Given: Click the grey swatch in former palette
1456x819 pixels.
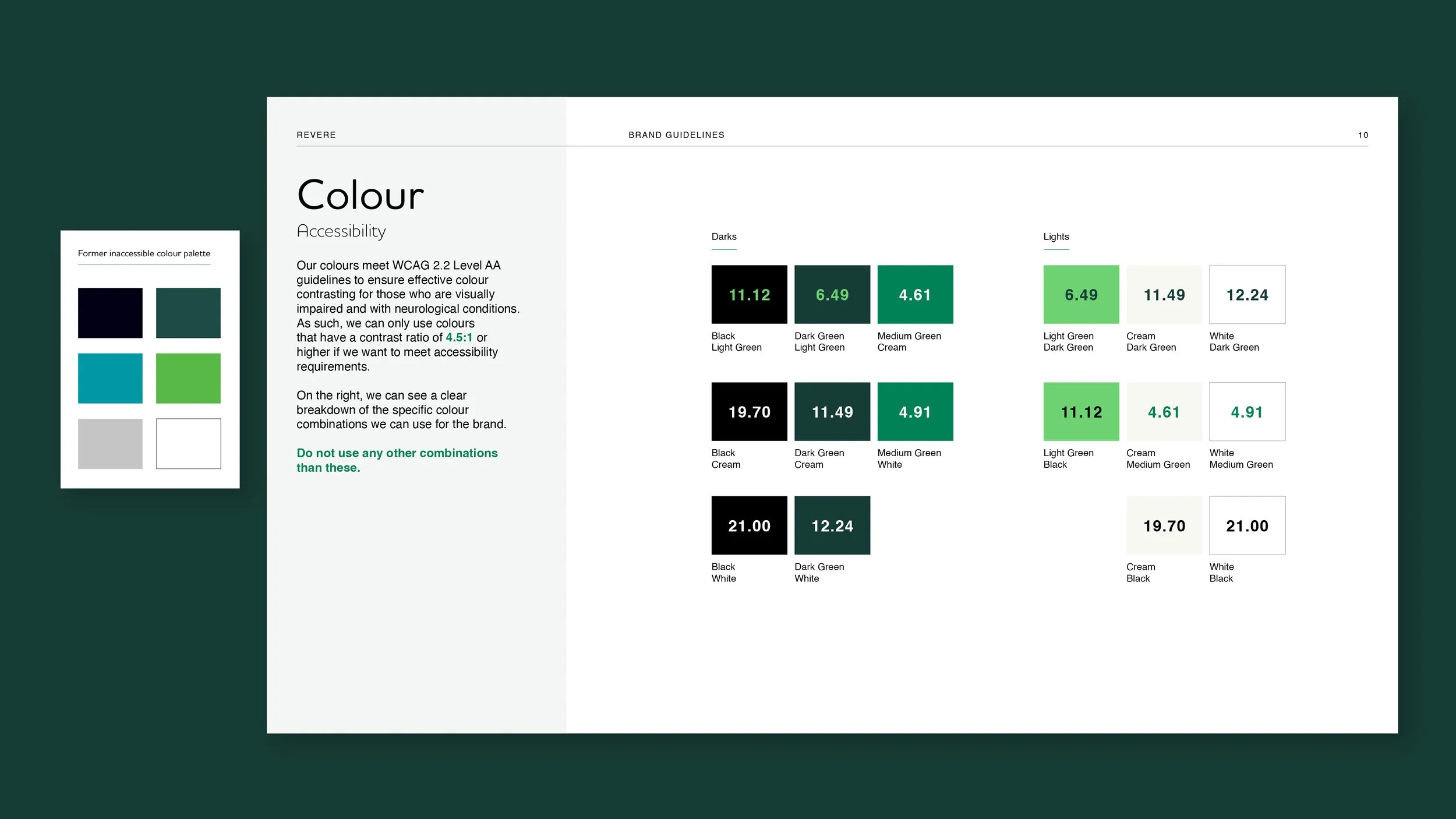Looking at the screenshot, I should (110, 443).
